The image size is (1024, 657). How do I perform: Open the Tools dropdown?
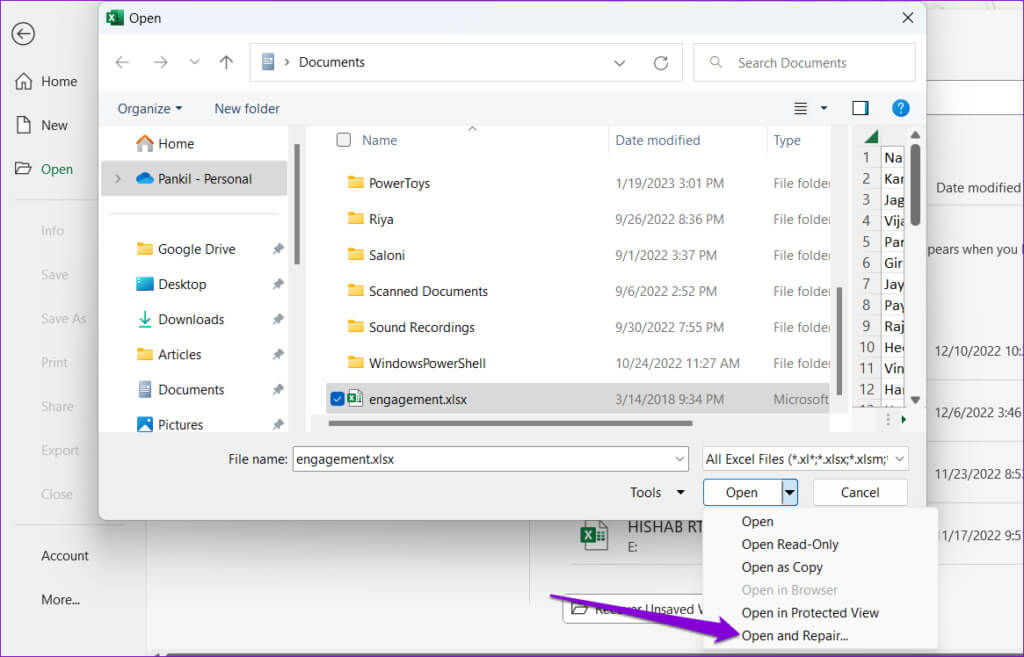pyautogui.click(x=657, y=492)
